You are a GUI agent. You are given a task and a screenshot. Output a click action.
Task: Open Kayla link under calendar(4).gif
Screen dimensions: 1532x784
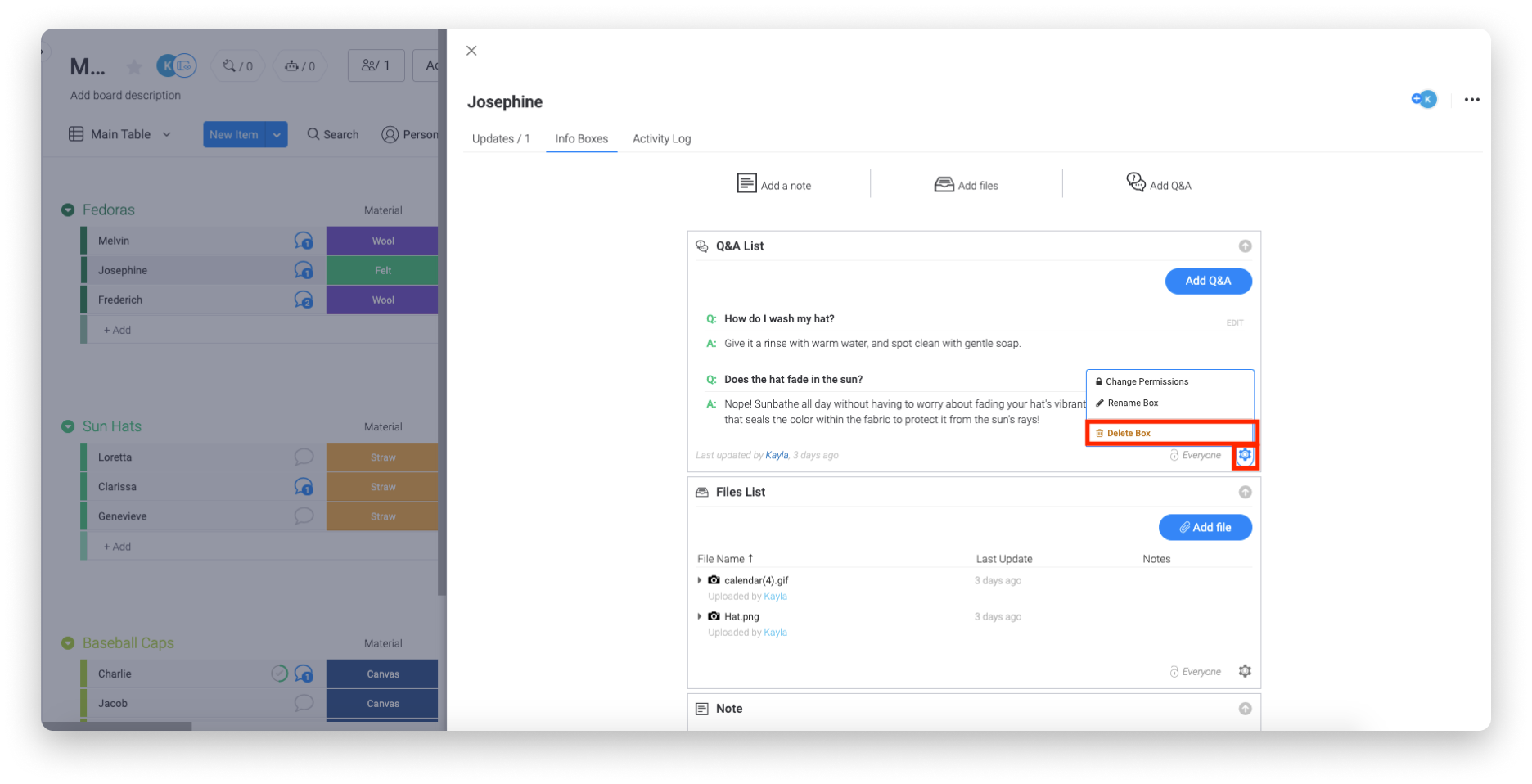pos(775,597)
